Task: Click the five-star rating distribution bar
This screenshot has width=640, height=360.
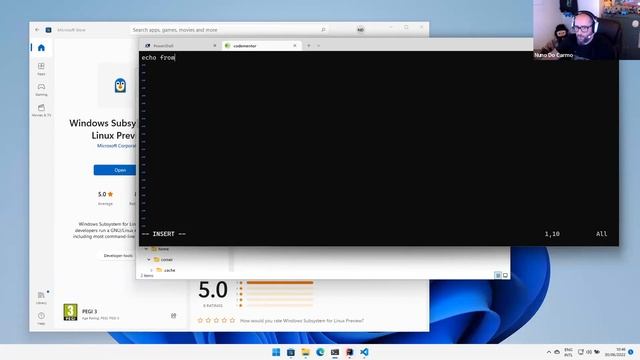Action: tap(280, 282)
